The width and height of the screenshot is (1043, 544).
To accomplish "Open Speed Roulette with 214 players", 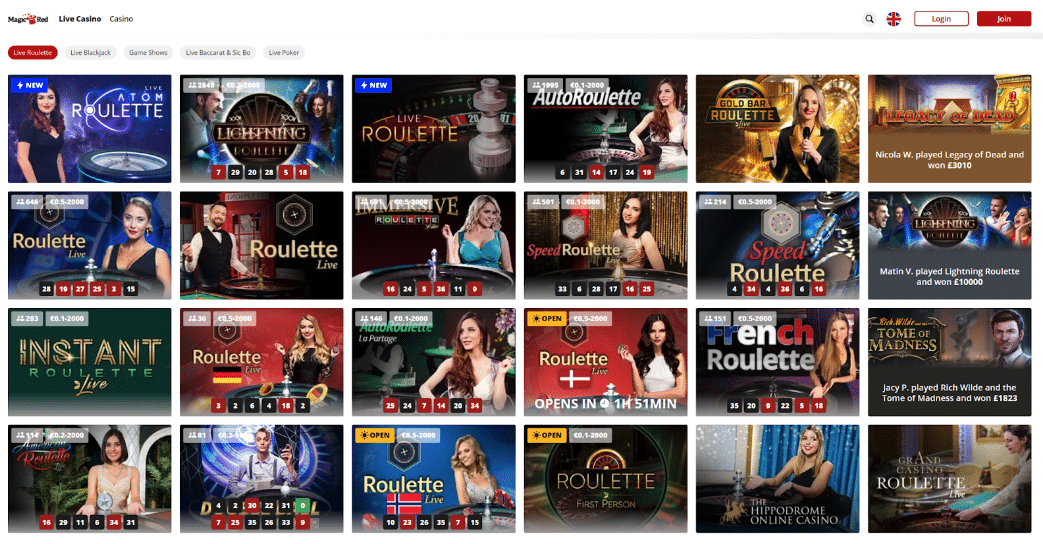I will 778,245.
